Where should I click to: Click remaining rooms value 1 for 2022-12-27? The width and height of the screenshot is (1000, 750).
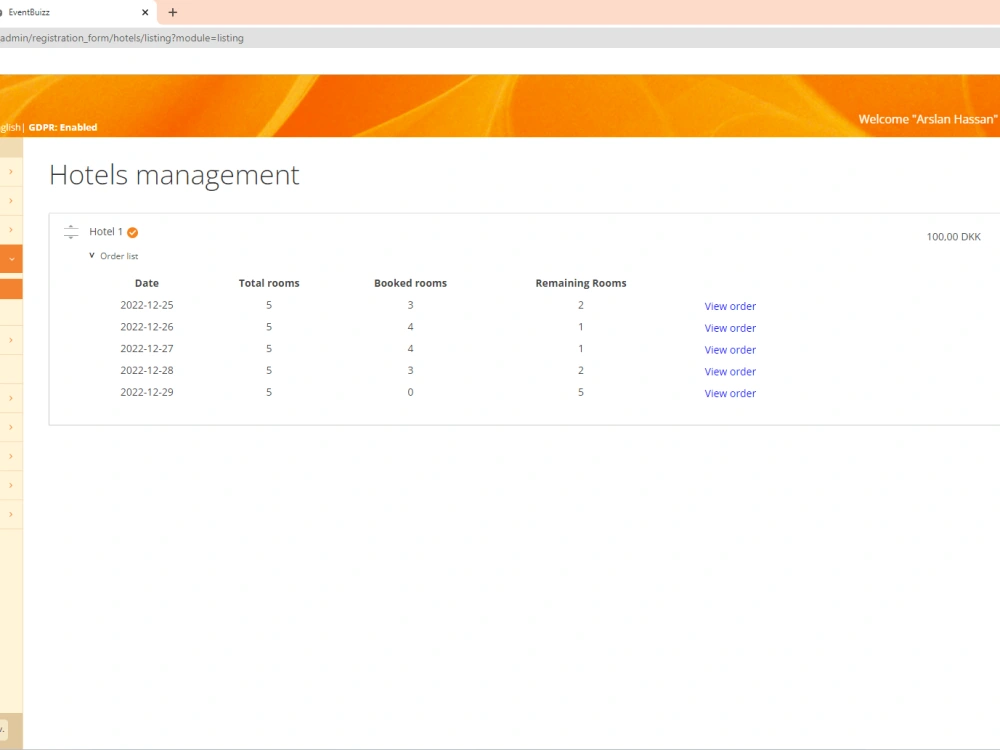[x=581, y=348]
